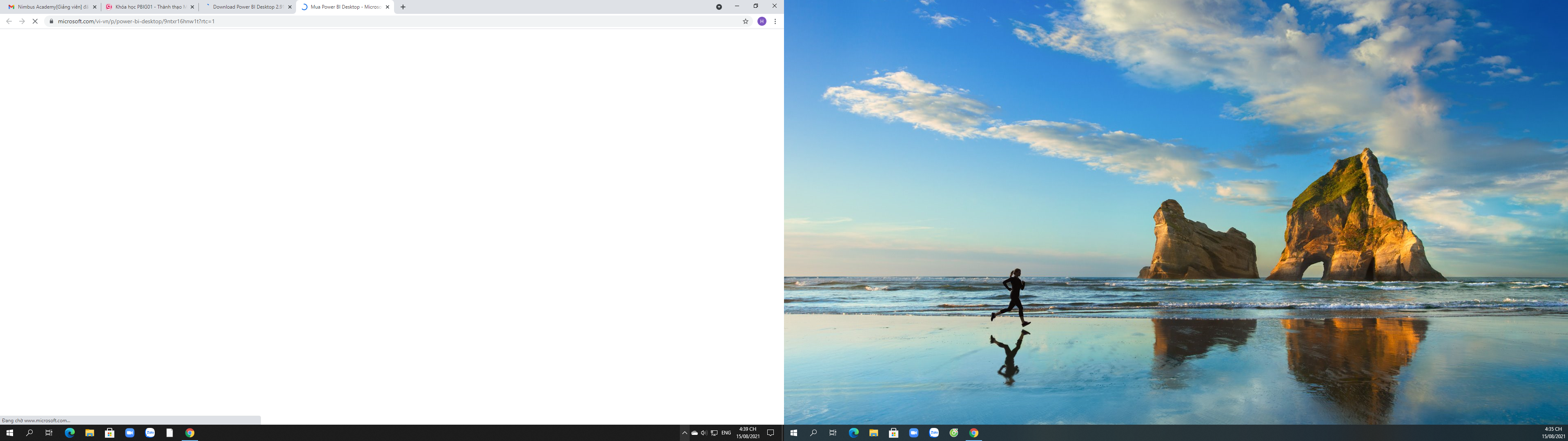Close the Mua Power BI Desktop tab
Image resolution: width=1568 pixels, height=441 pixels.
pos(387,7)
